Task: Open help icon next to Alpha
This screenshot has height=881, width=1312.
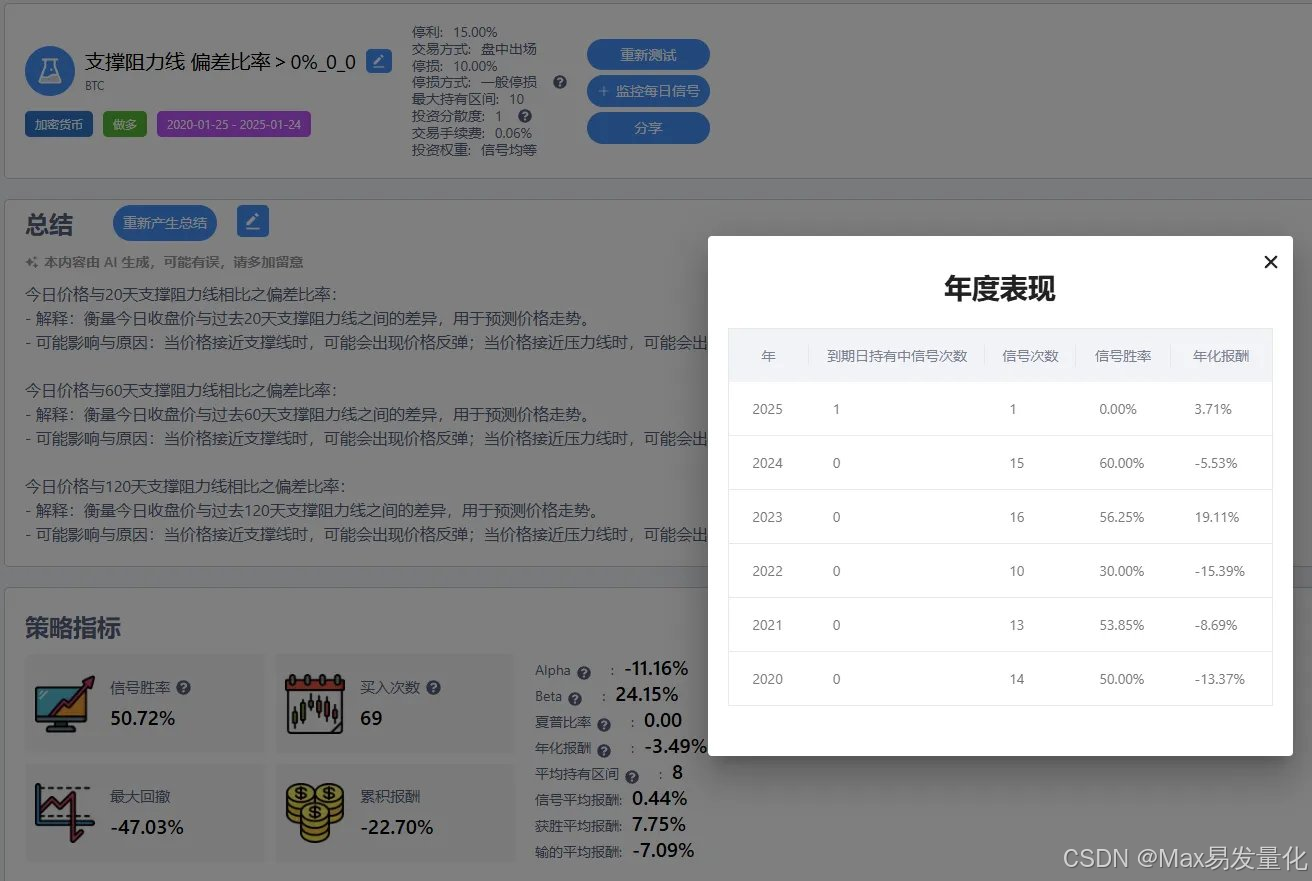Action: point(584,672)
